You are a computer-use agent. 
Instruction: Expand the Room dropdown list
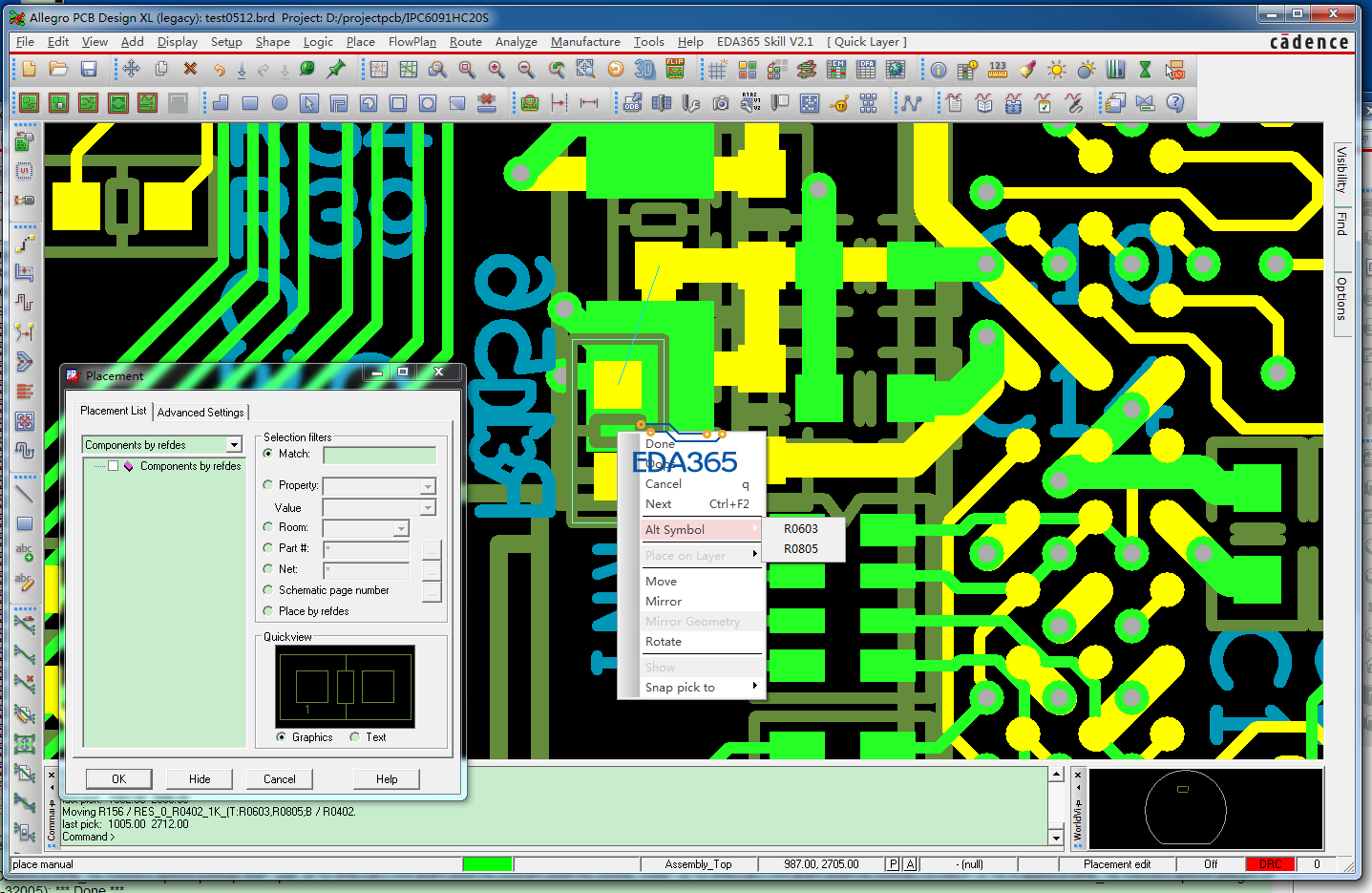pyautogui.click(x=401, y=528)
